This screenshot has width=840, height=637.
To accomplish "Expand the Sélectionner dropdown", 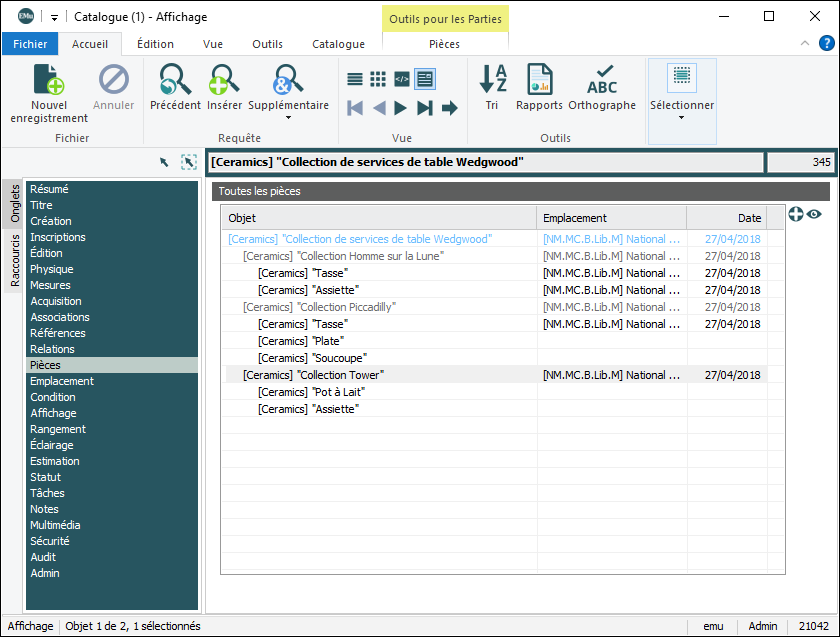I will tap(682, 118).
